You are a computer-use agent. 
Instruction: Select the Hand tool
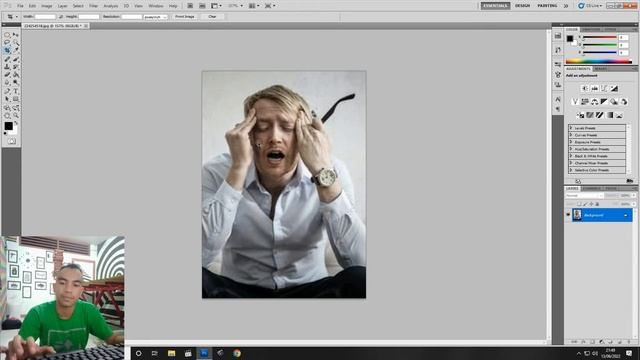pyautogui.click(x=7, y=116)
